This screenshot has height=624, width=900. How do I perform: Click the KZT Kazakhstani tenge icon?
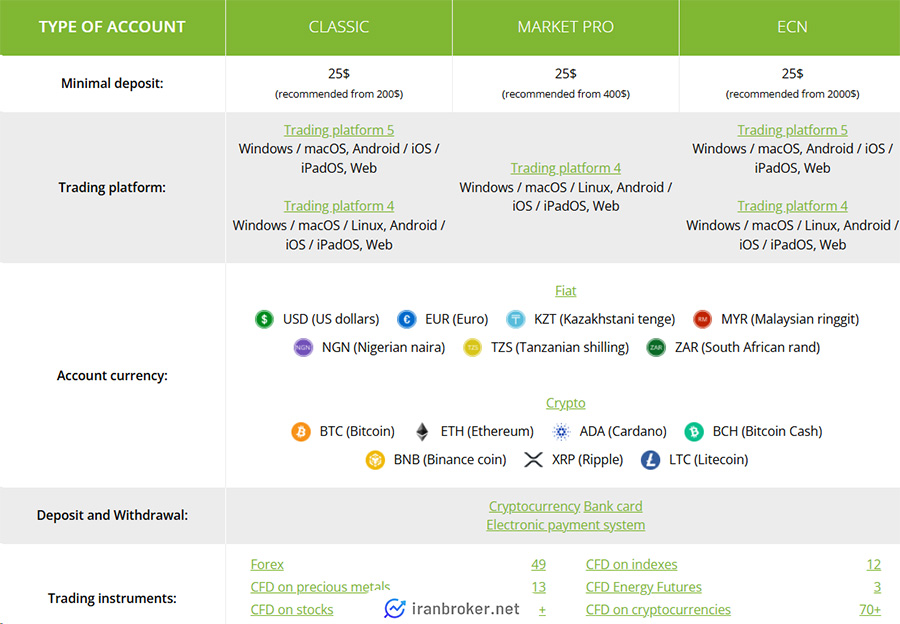[x=515, y=319]
